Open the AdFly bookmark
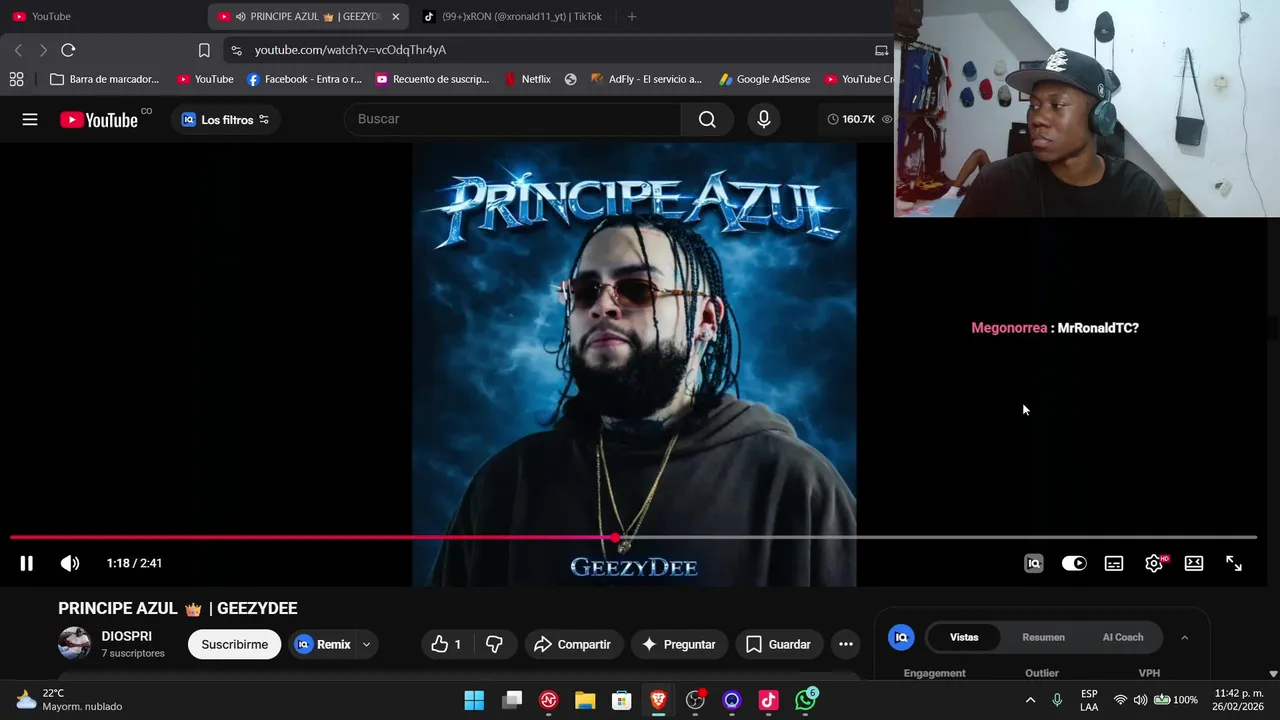This screenshot has width=1280, height=720. click(646, 79)
